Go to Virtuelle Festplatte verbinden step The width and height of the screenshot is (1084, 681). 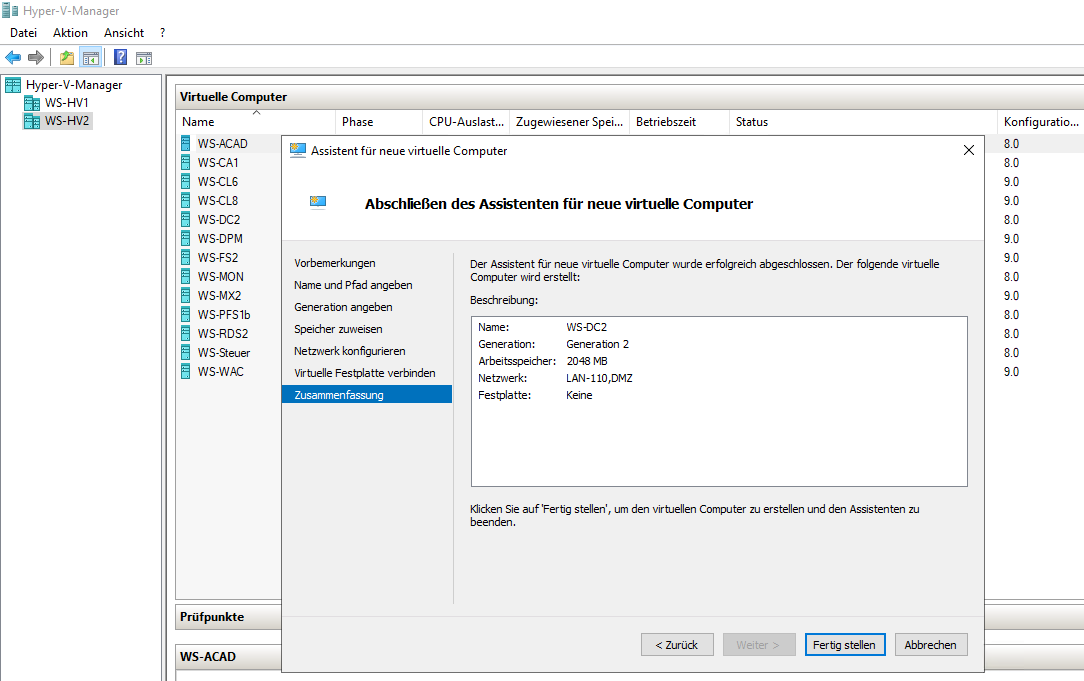(x=365, y=373)
